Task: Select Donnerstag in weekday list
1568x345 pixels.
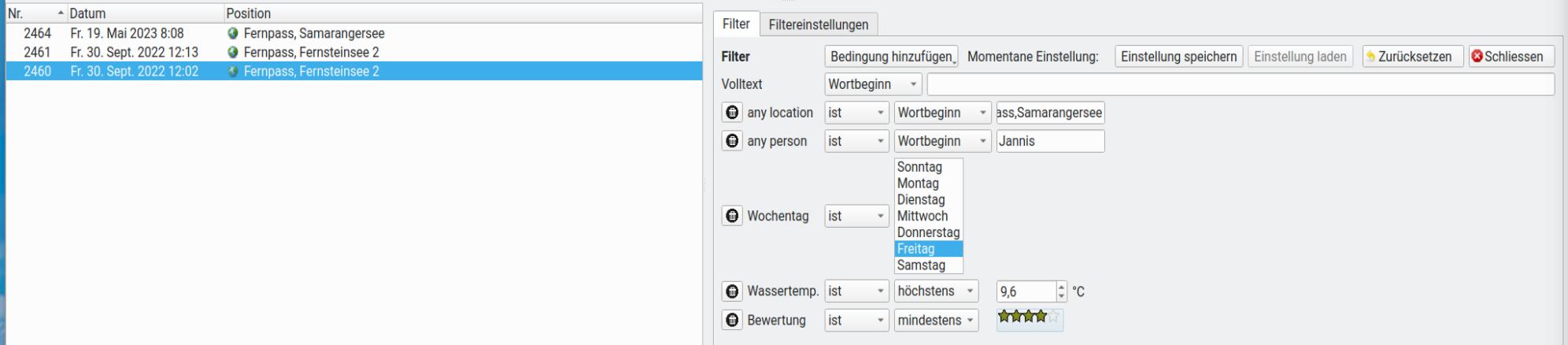Action: (x=929, y=232)
